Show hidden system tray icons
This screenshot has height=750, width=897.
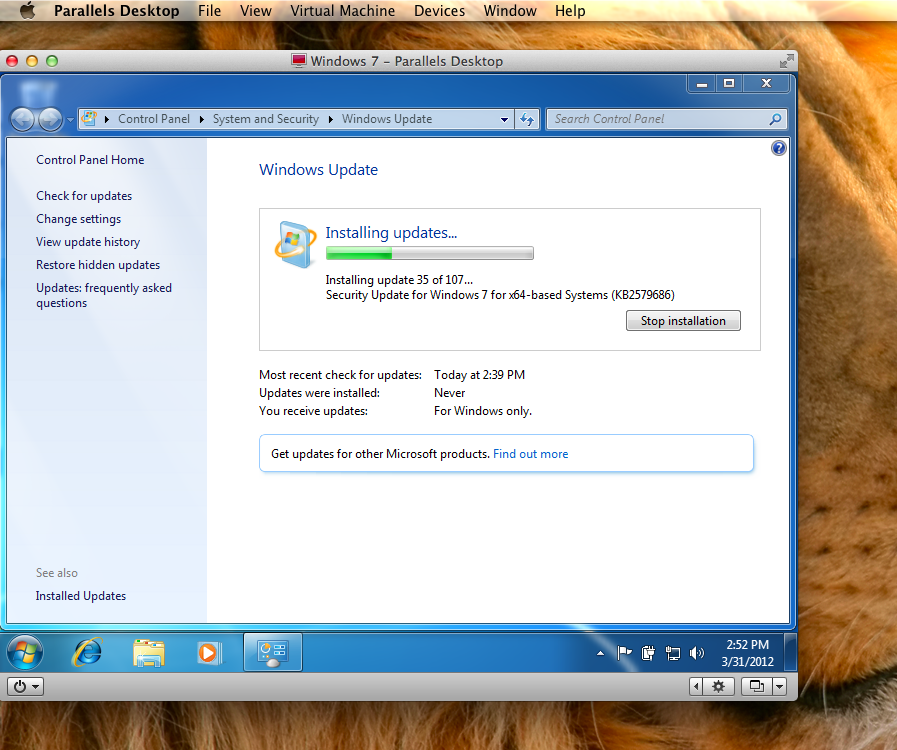tap(600, 653)
